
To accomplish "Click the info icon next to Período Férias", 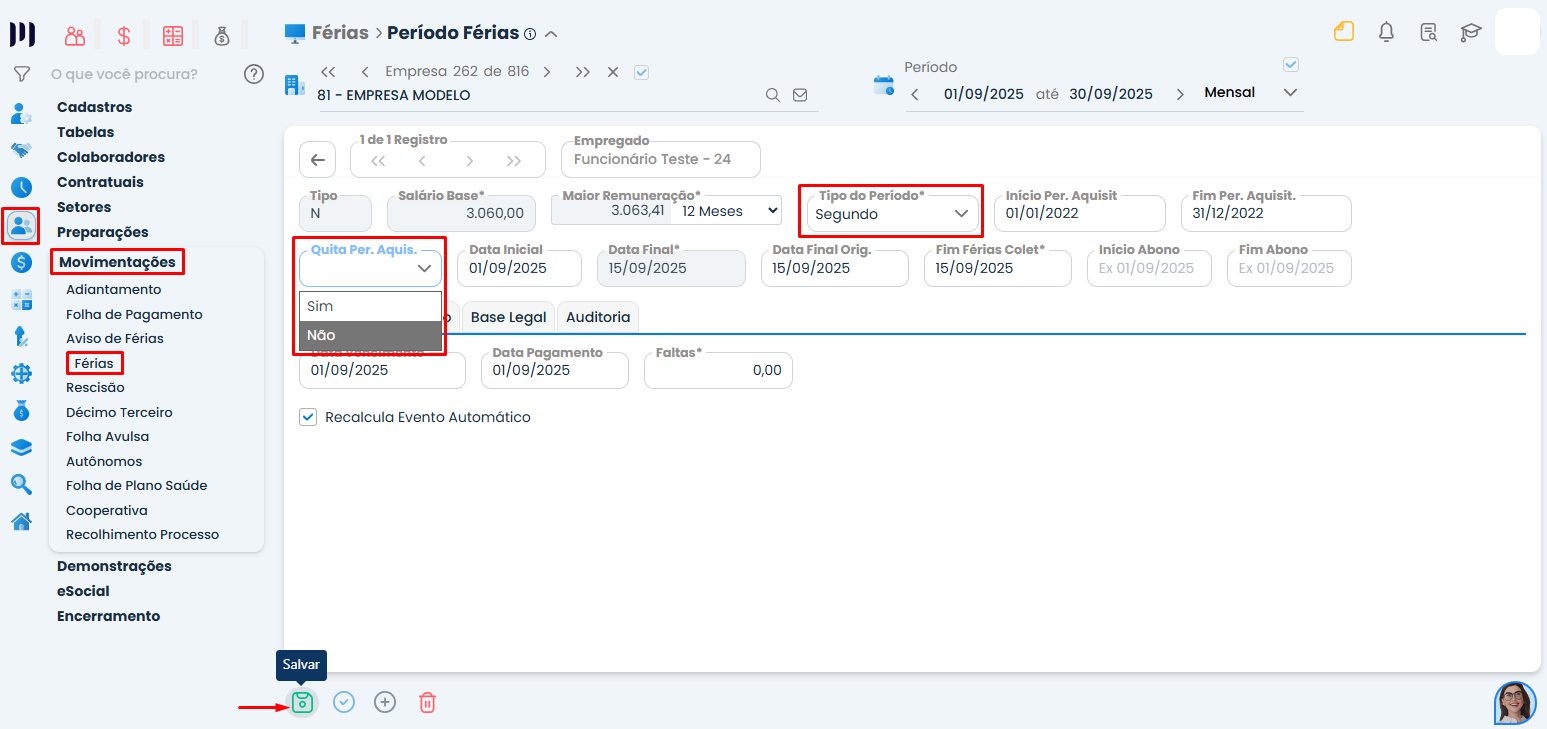I will coord(530,34).
